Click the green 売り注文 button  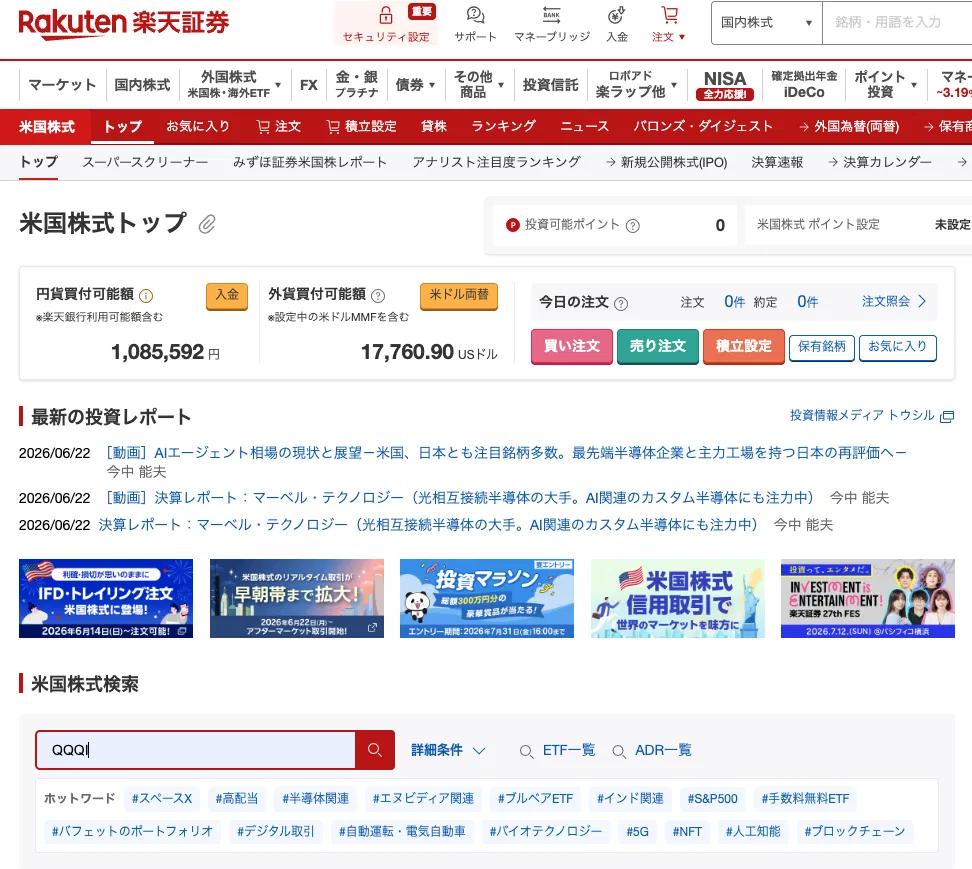click(658, 346)
